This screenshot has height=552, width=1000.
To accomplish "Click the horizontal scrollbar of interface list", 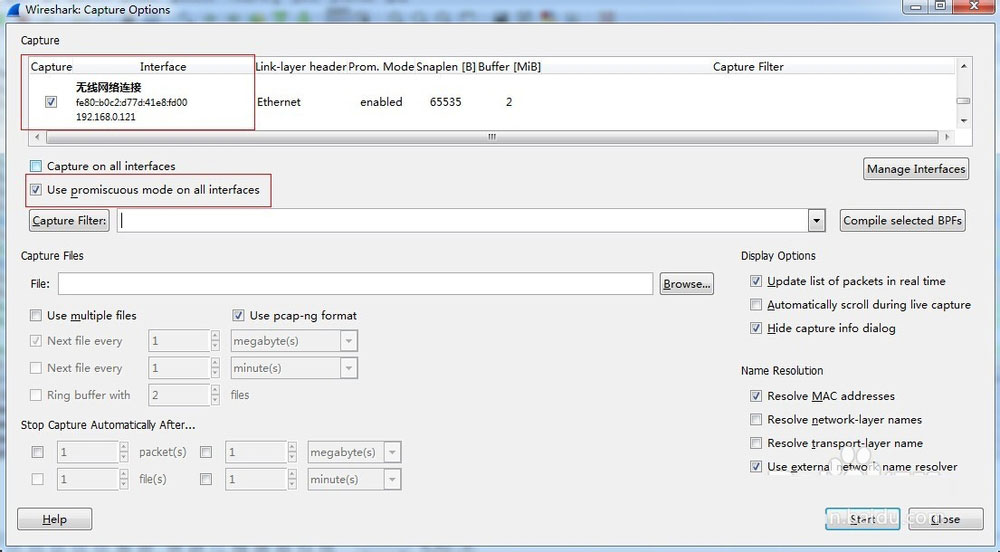I will click(x=492, y=137).
